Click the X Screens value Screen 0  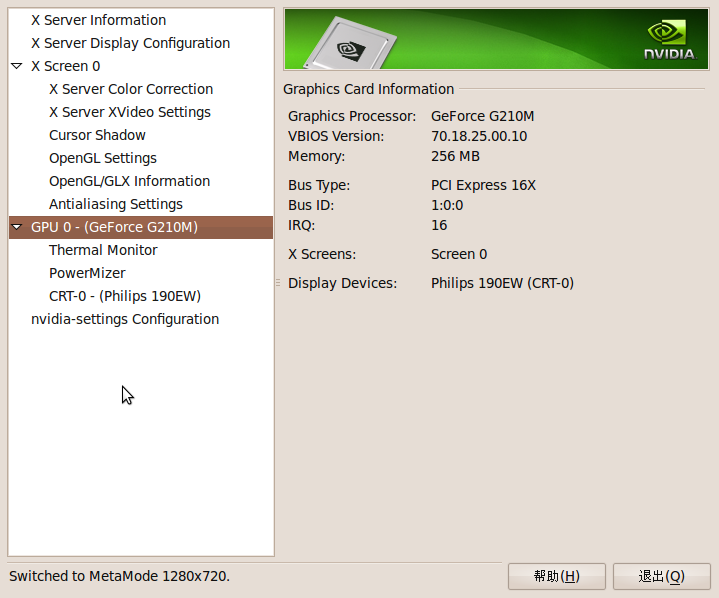pos(459,254)
